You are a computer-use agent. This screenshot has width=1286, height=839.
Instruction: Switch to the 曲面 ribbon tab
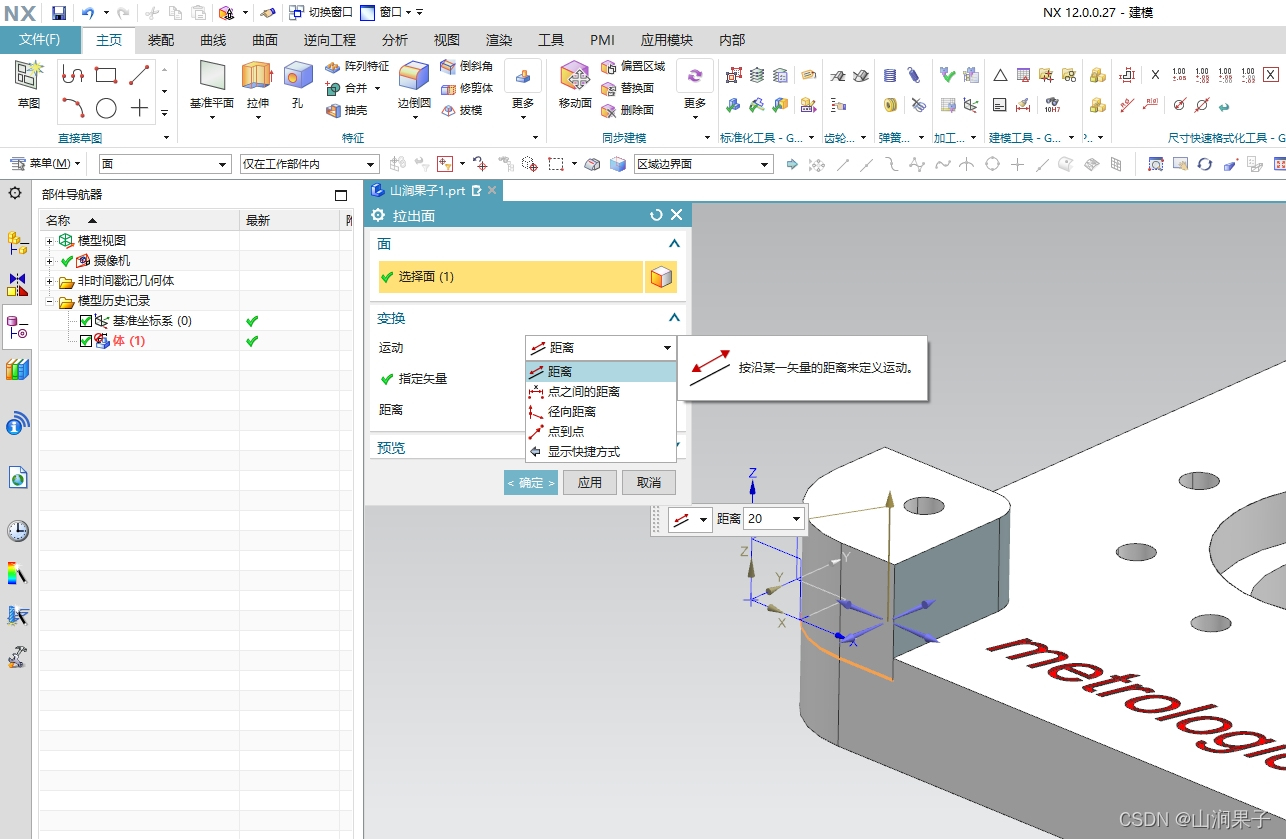pos(265,40)
